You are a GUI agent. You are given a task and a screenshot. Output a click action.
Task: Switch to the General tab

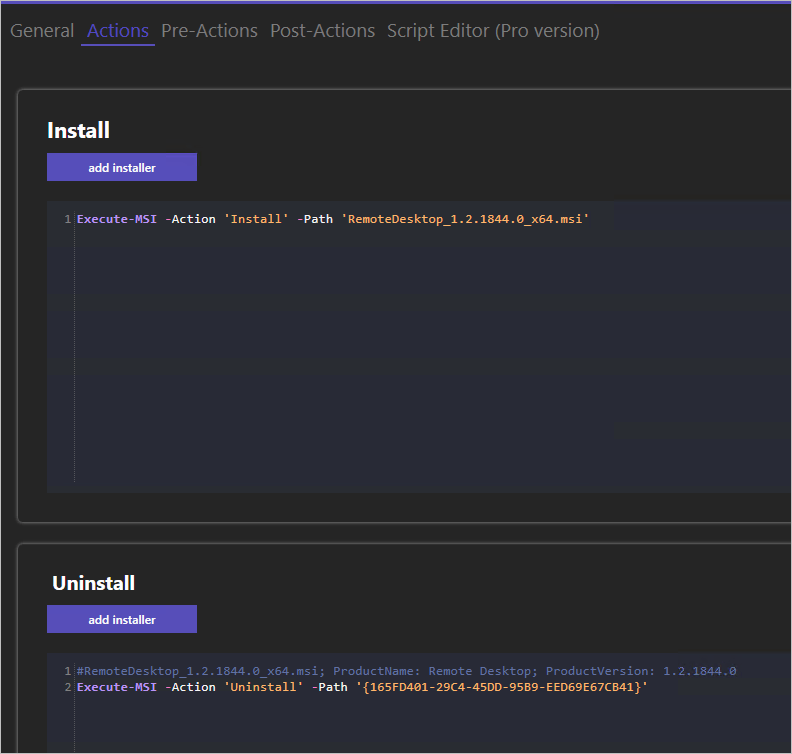(x=42, y=31)
